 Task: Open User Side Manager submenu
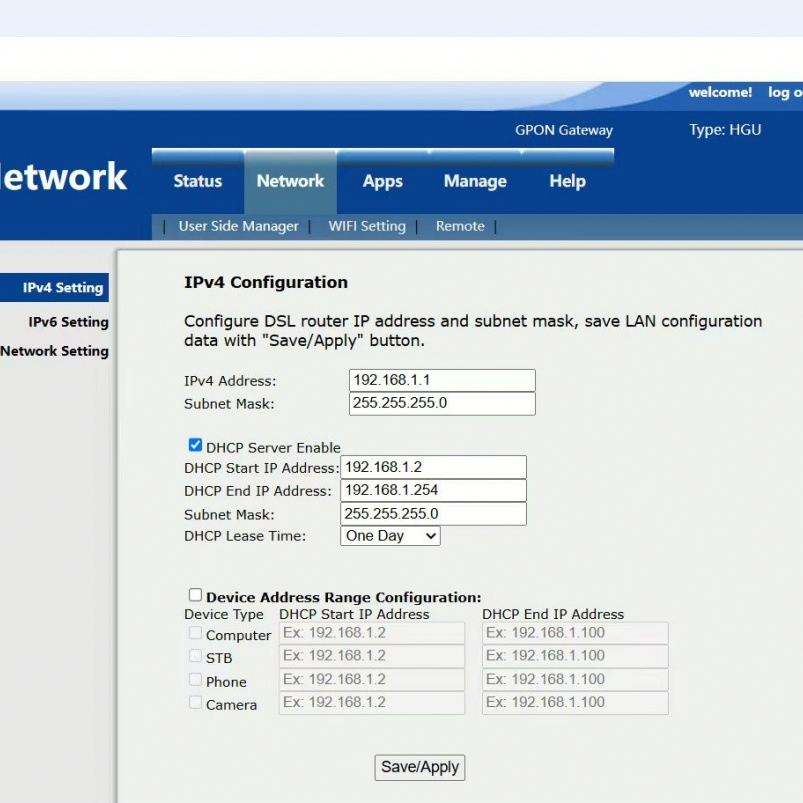click(x=238, y=226)
